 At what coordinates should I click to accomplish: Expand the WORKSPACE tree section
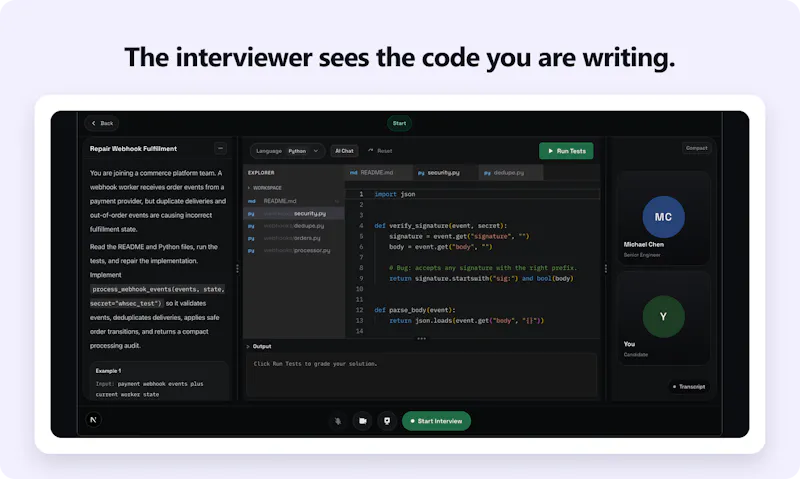pyautogui.click(x=265, y=188)
